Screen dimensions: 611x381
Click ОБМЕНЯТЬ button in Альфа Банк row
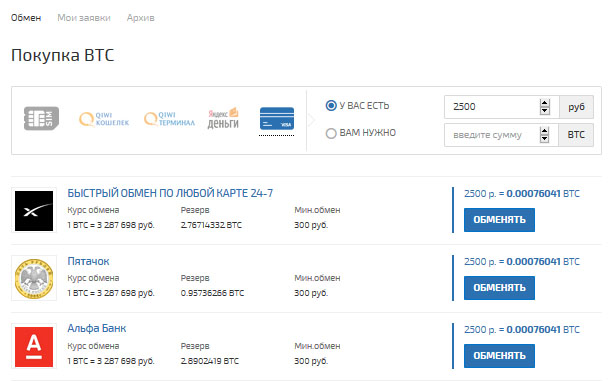[x=499, y=356]
